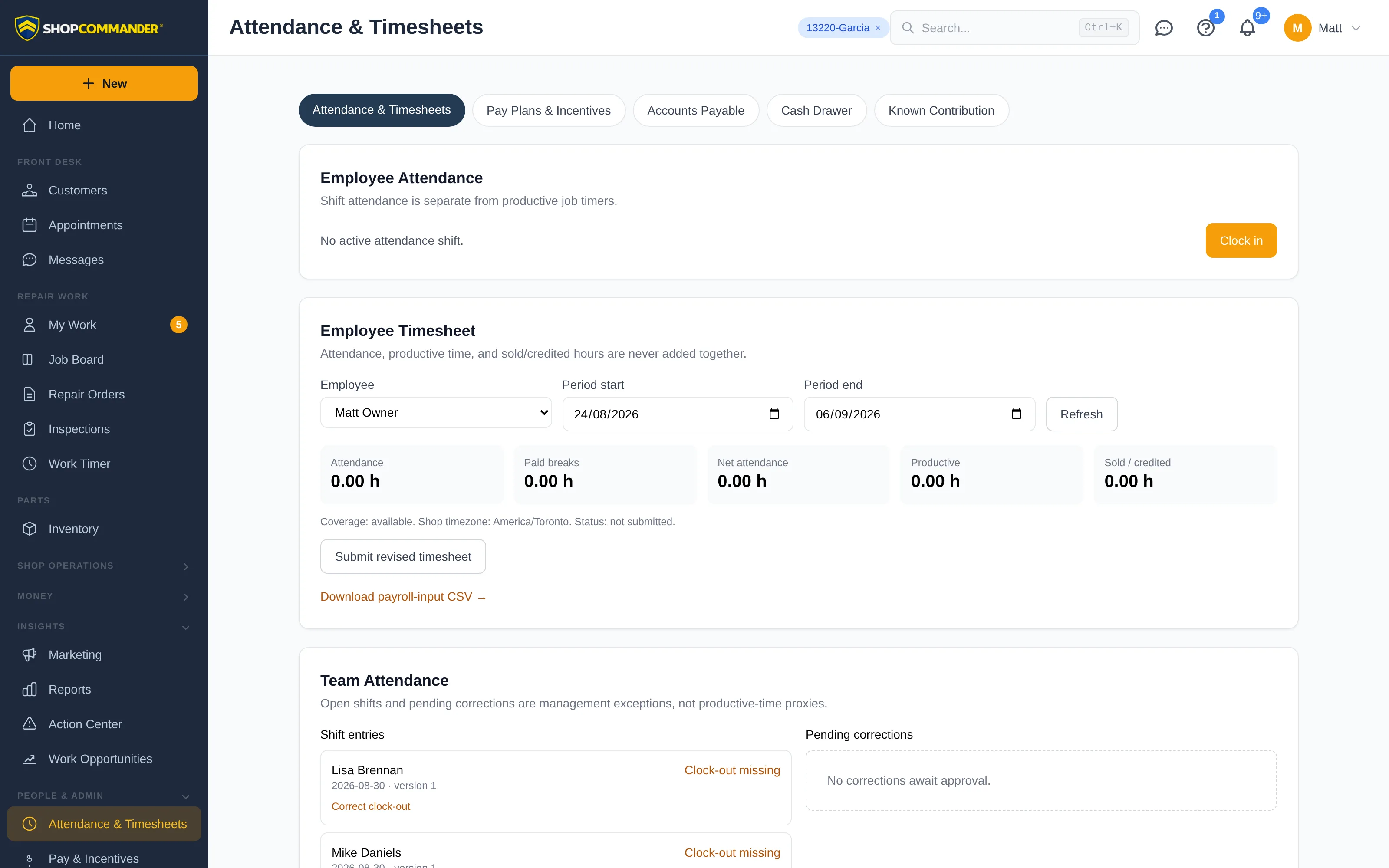
Task: Click Lisa Brennan's Clock-out missing status
Action: coord(732,770)
